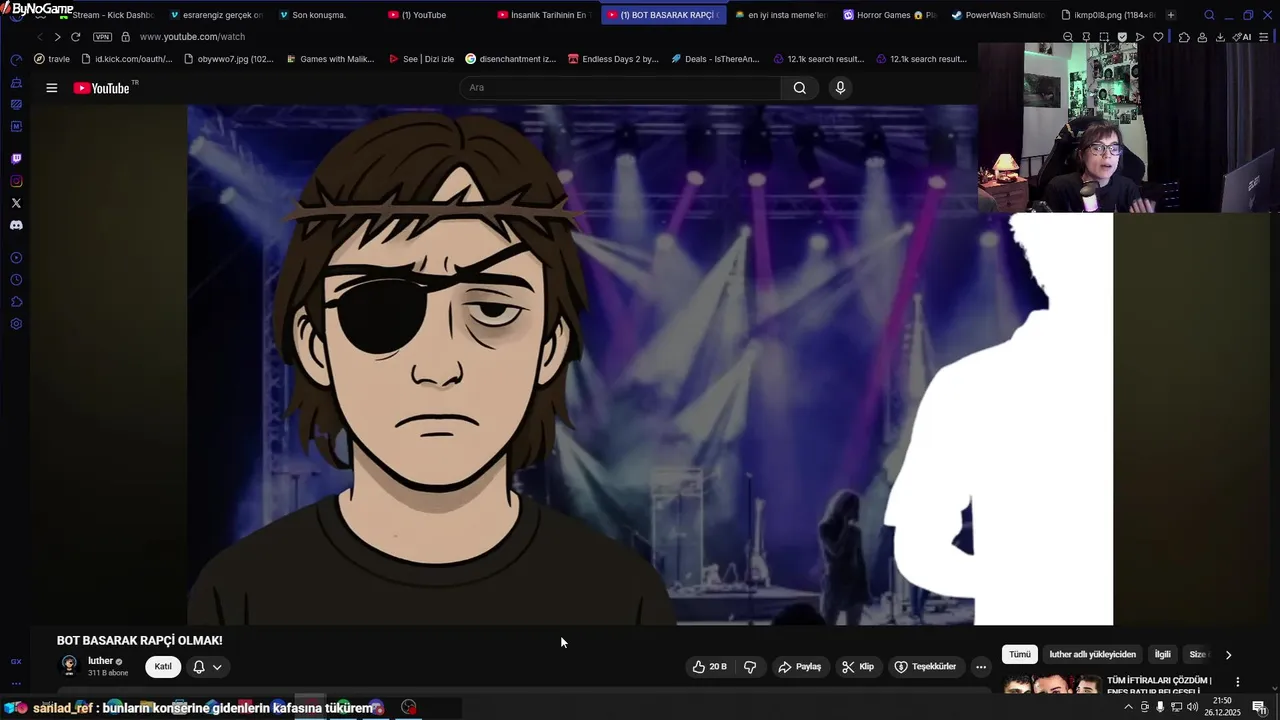Viewport: 1280px width, 720px height.
Task: Click the address bar www.youtube.com/watch
Action: (x=192, y=37)
